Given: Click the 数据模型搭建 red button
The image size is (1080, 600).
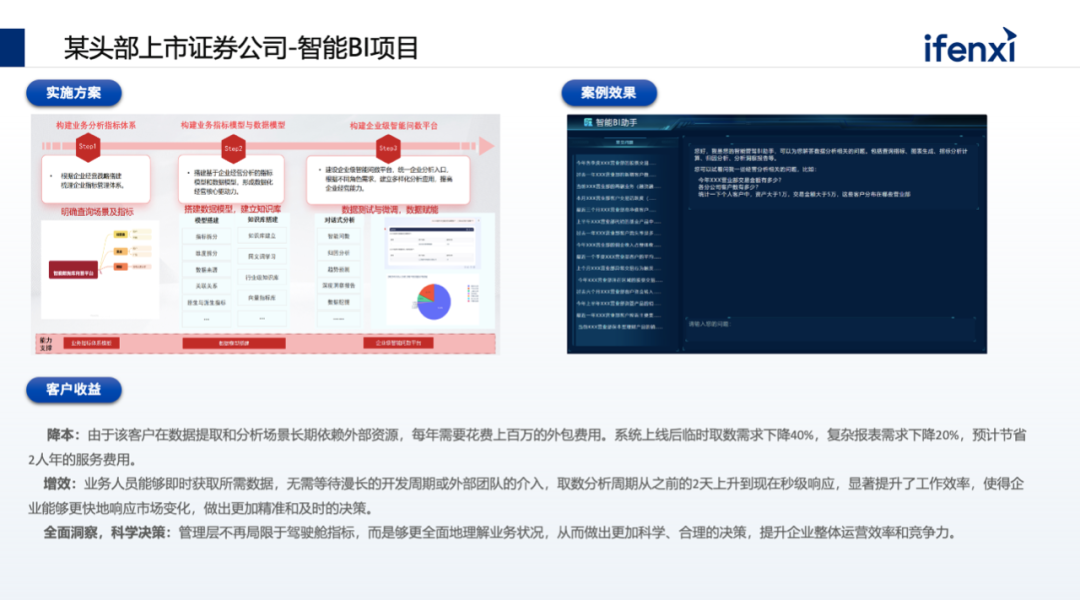Looking at the screenshot, I should pos(233,343).
